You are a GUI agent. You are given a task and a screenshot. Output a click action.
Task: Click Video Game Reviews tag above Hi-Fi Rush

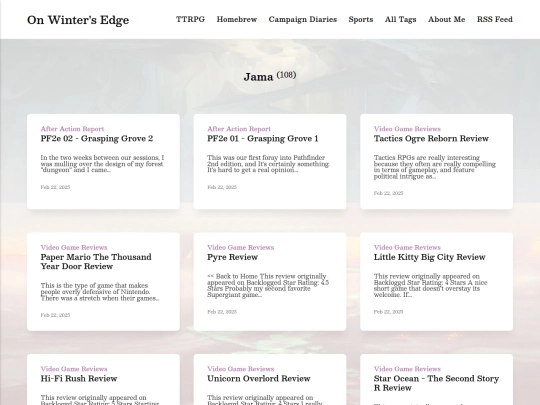coord(74,369)
